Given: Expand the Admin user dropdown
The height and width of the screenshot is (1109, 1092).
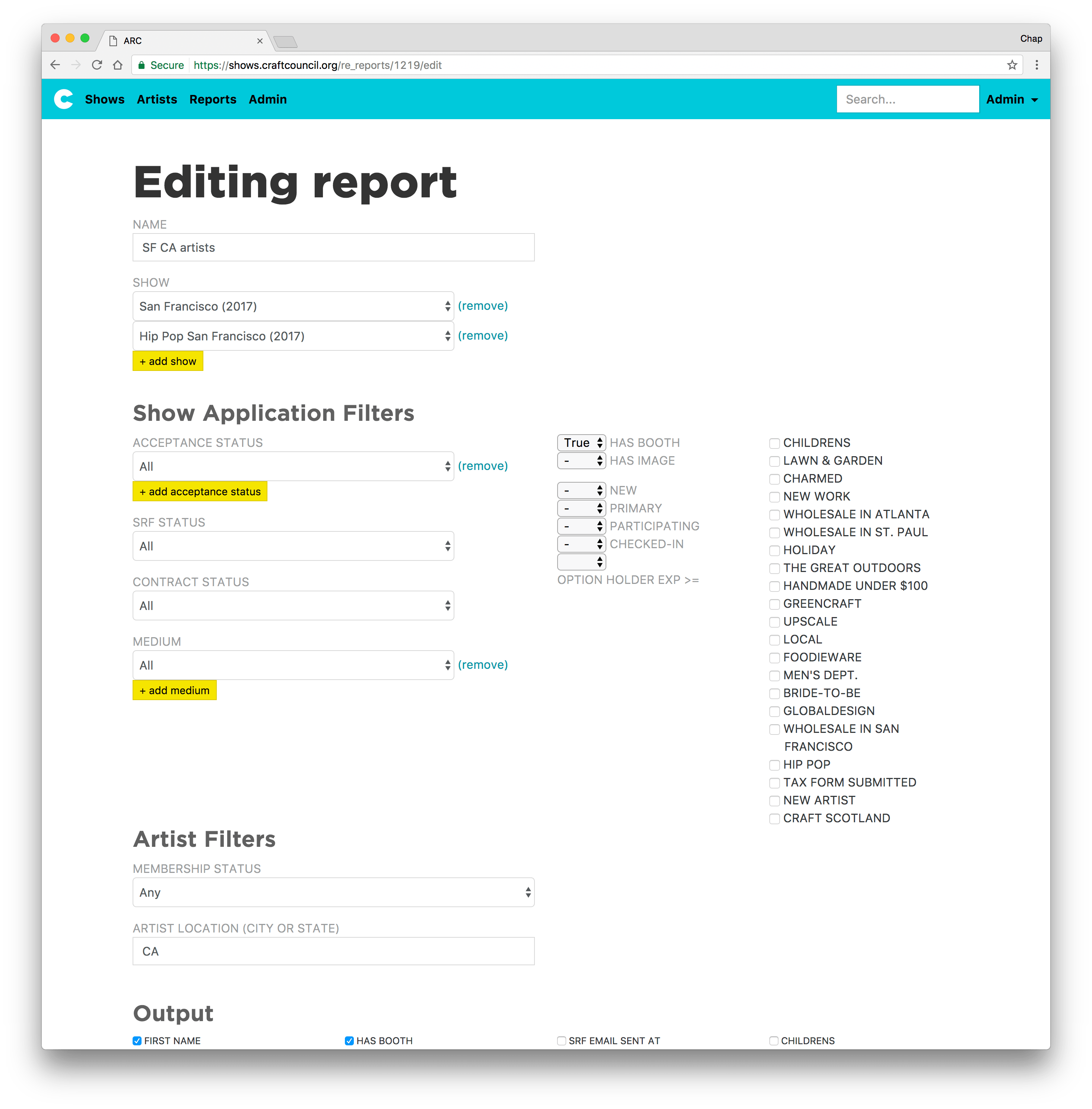Looking at the screenshot, I should (x=1012, y=99).
